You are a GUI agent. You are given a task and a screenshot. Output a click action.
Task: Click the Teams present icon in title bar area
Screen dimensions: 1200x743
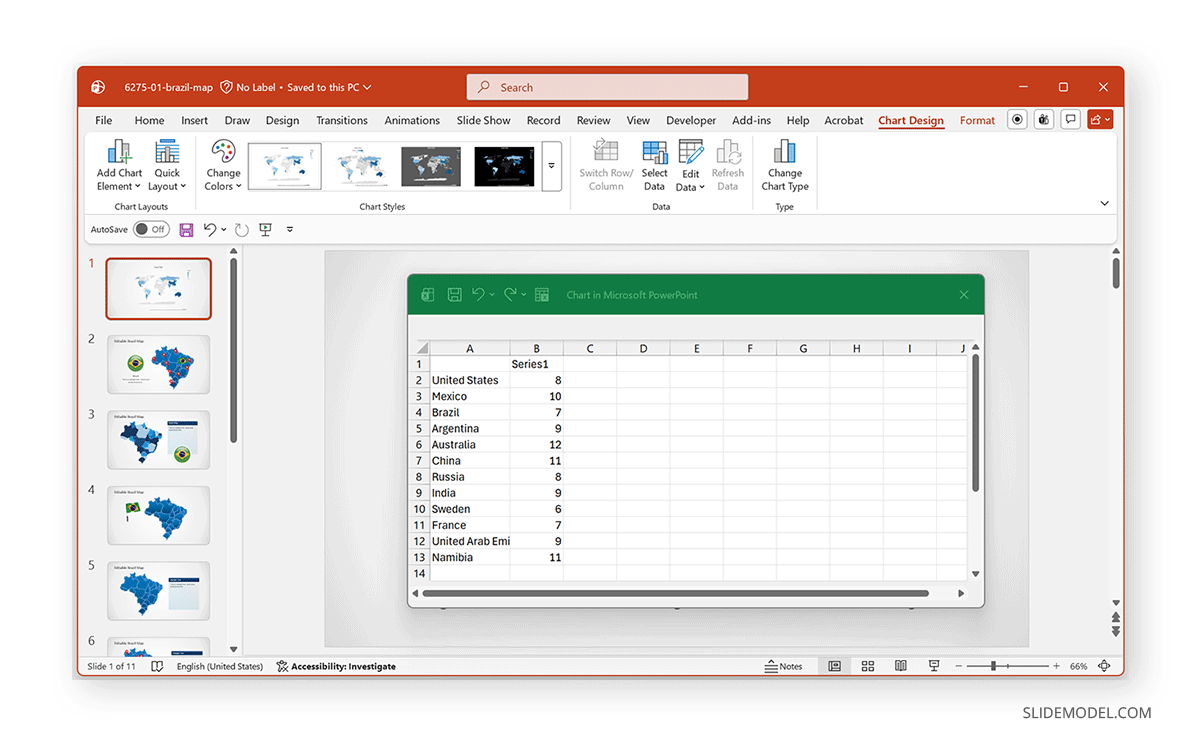[1044, 120]
